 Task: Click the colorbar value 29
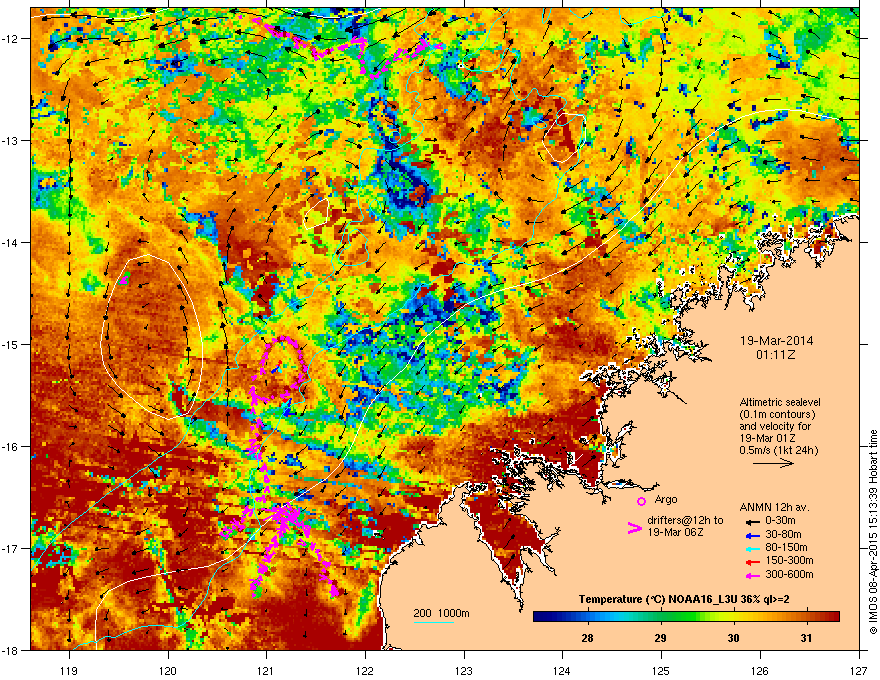660,638
